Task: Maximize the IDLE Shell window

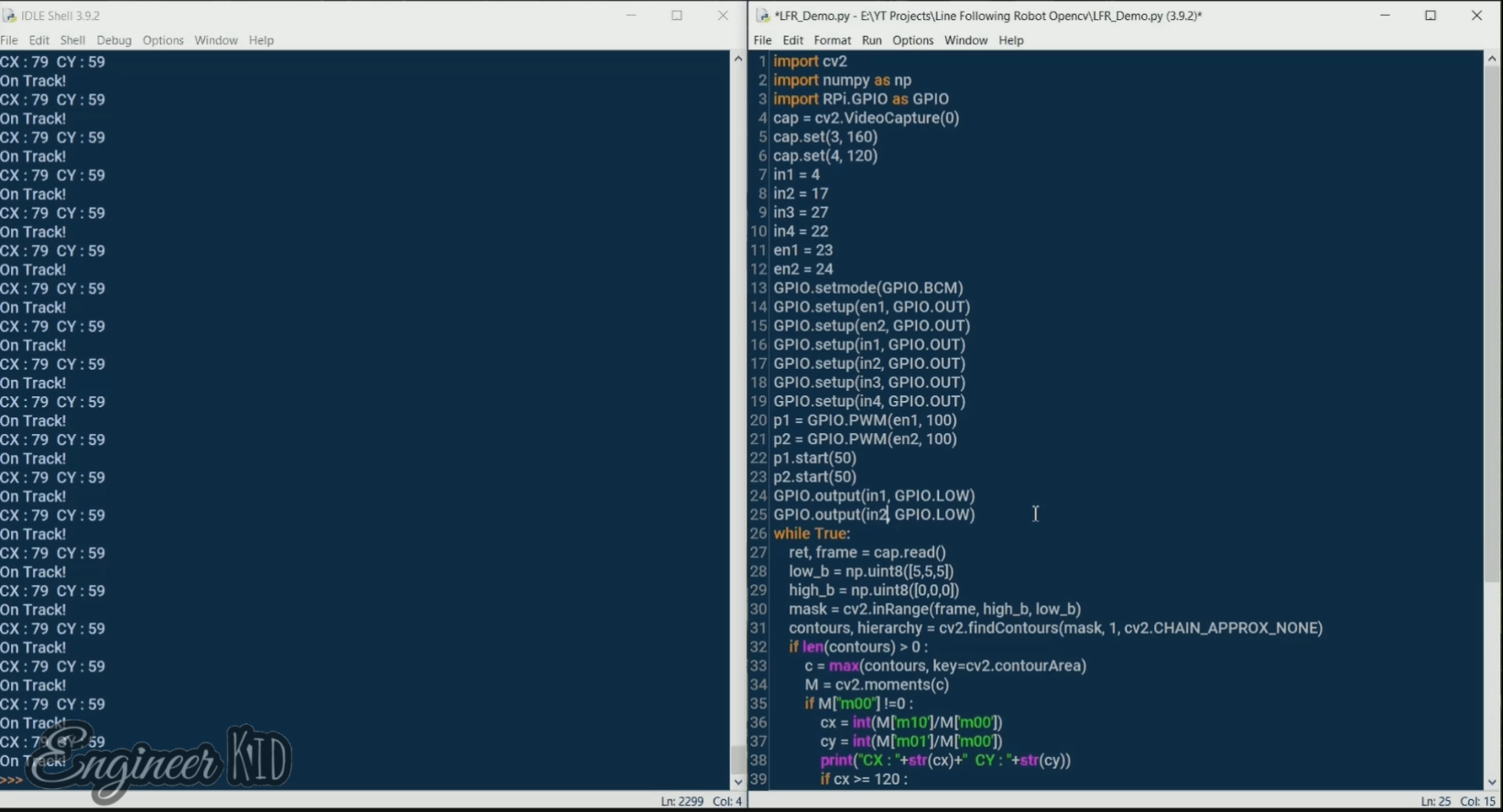Action: [677, 16]
